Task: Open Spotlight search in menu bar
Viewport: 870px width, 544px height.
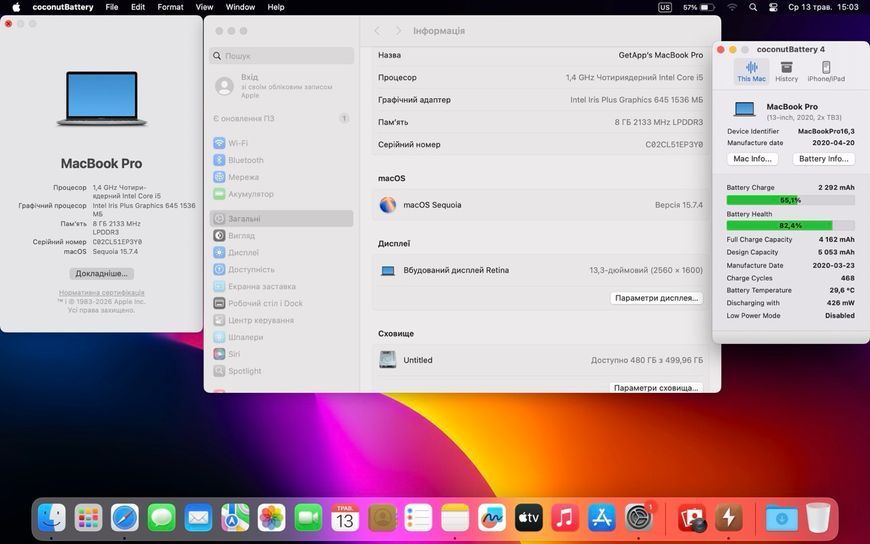Action: tap(753, 7)
